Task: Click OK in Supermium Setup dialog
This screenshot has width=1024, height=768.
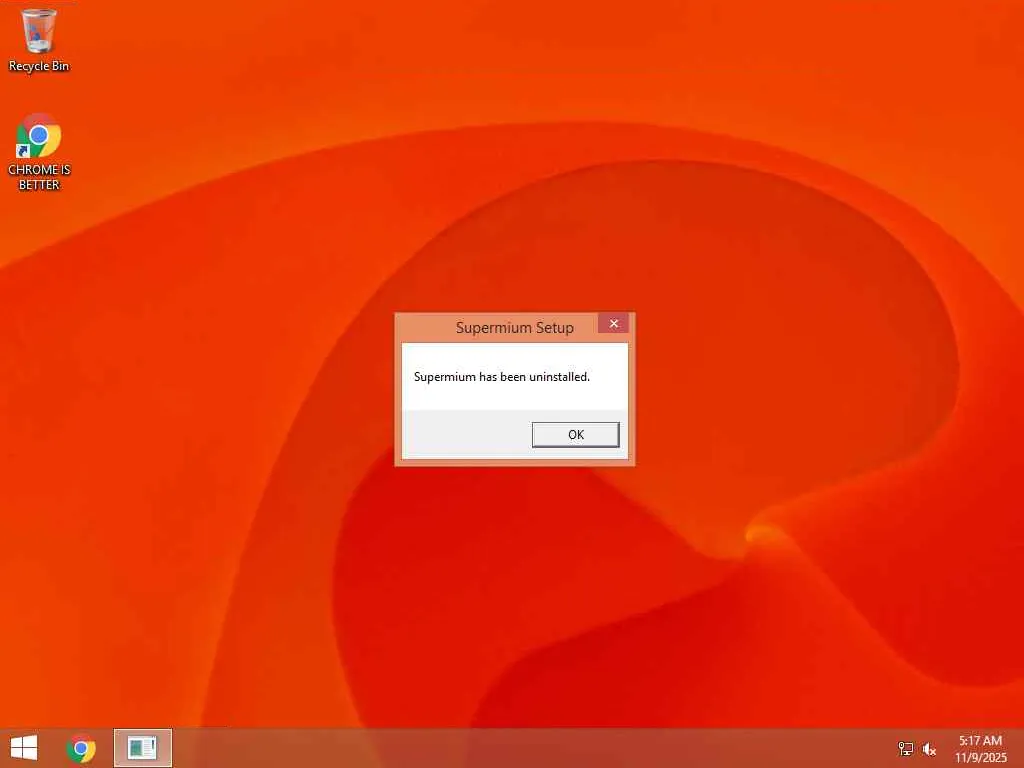Action: 575,434
